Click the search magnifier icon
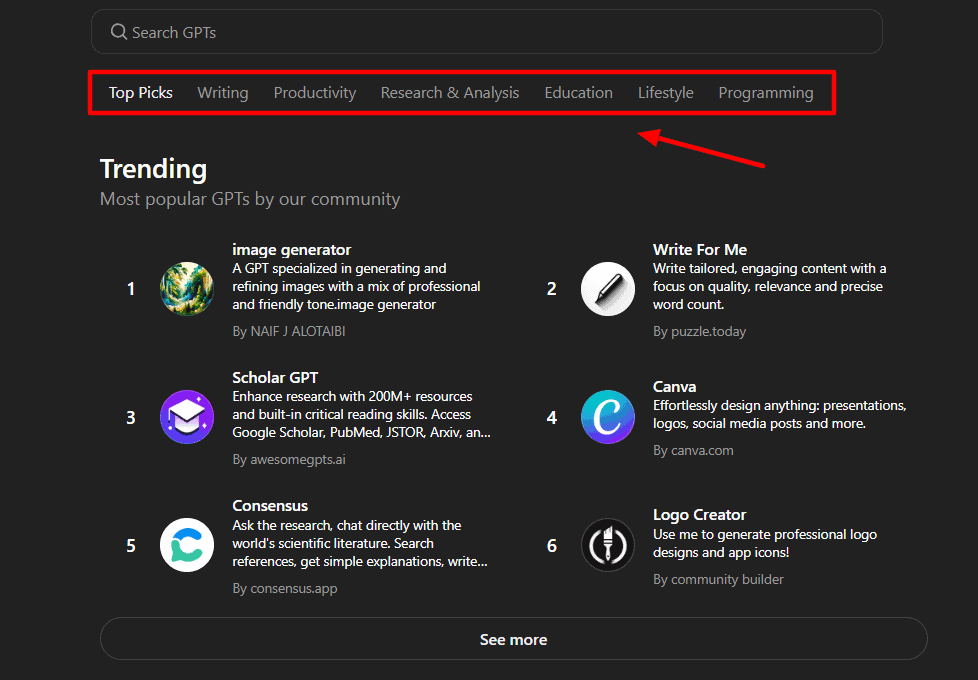 pos(119,32)
